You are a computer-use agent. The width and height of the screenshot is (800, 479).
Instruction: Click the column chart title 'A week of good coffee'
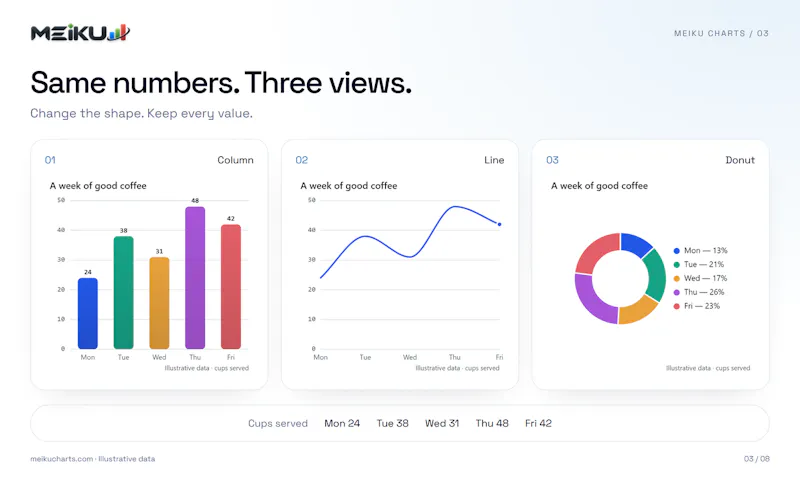point(98,186)
